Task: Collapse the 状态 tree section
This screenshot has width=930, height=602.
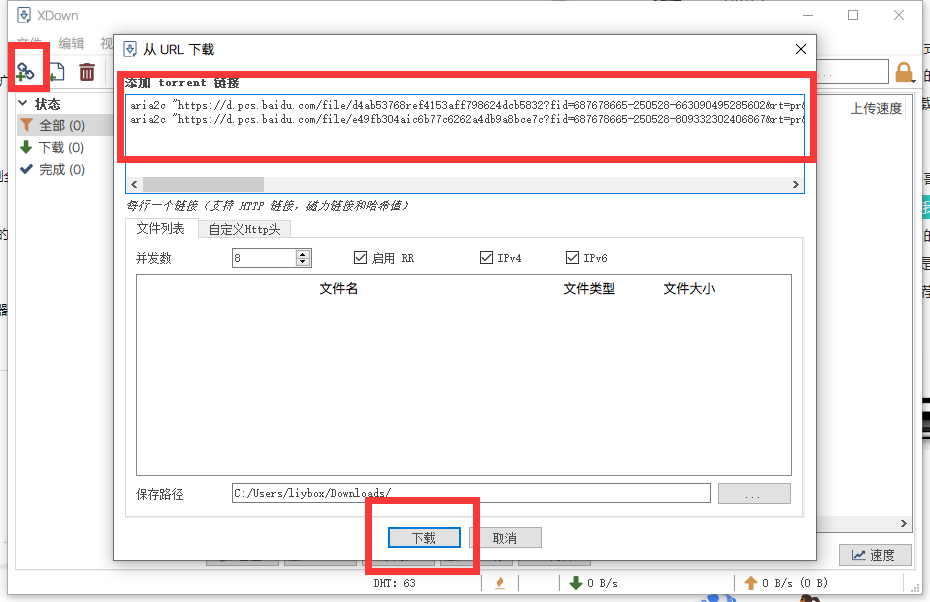Action: (23, 104)
